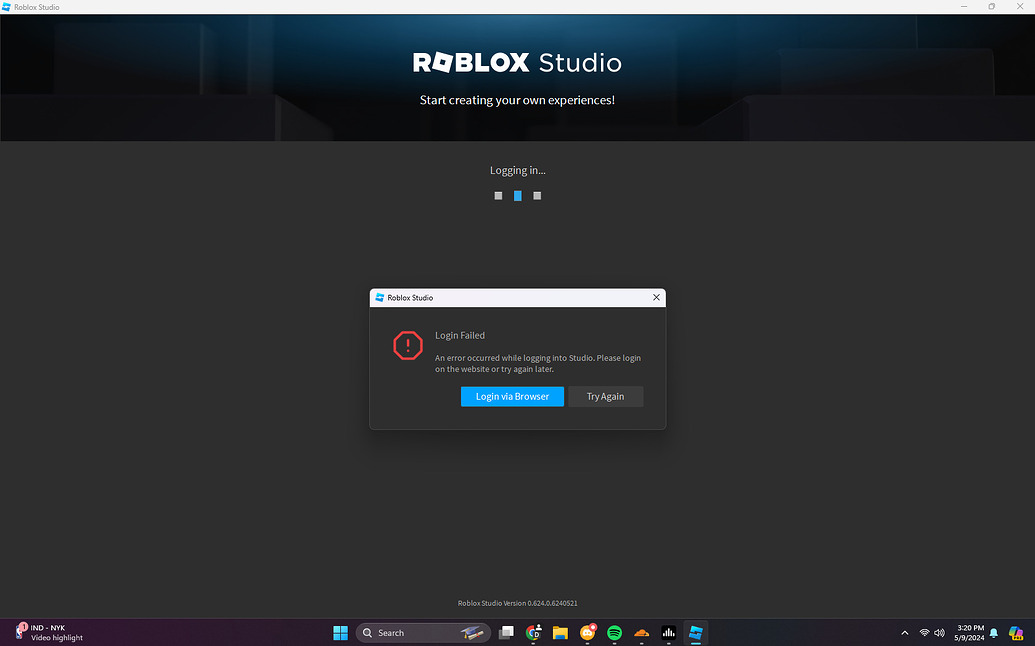The width and height of the screenshot is (1035, 646).
Task: Dismiss the Login Failed dialog
Action: pyautogui.click(x=656, y=297)
